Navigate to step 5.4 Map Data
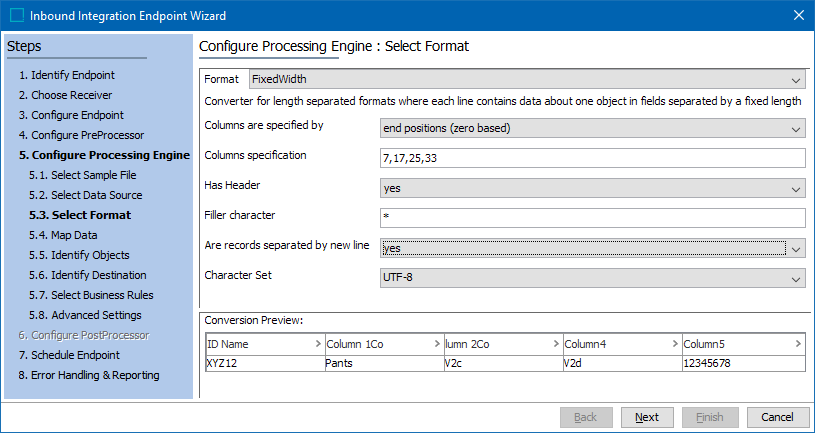This screenshot has width=815, height=433. [x=63, y=235]
